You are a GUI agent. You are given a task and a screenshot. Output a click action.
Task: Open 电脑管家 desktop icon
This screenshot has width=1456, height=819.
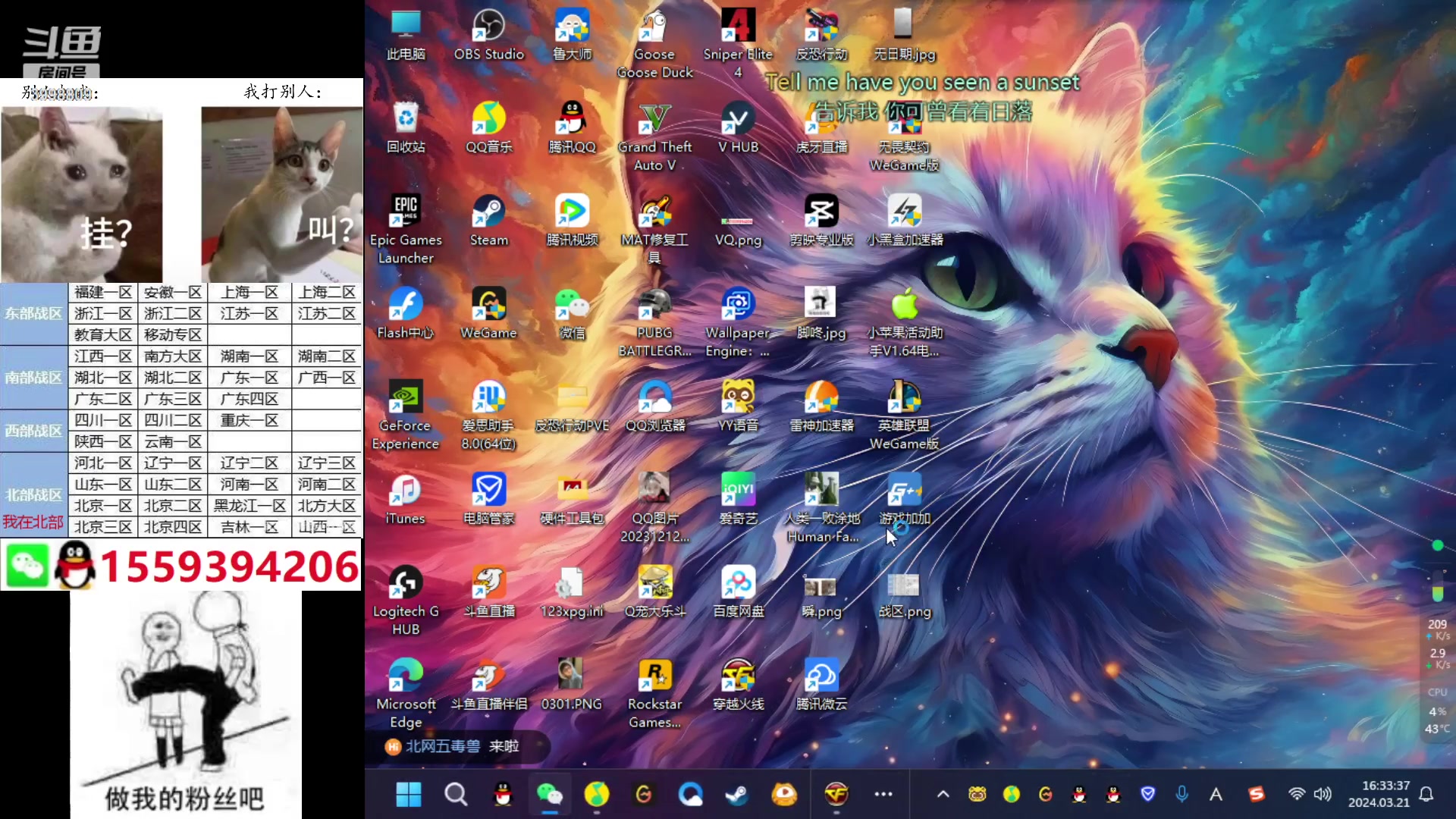pos(489,499)
